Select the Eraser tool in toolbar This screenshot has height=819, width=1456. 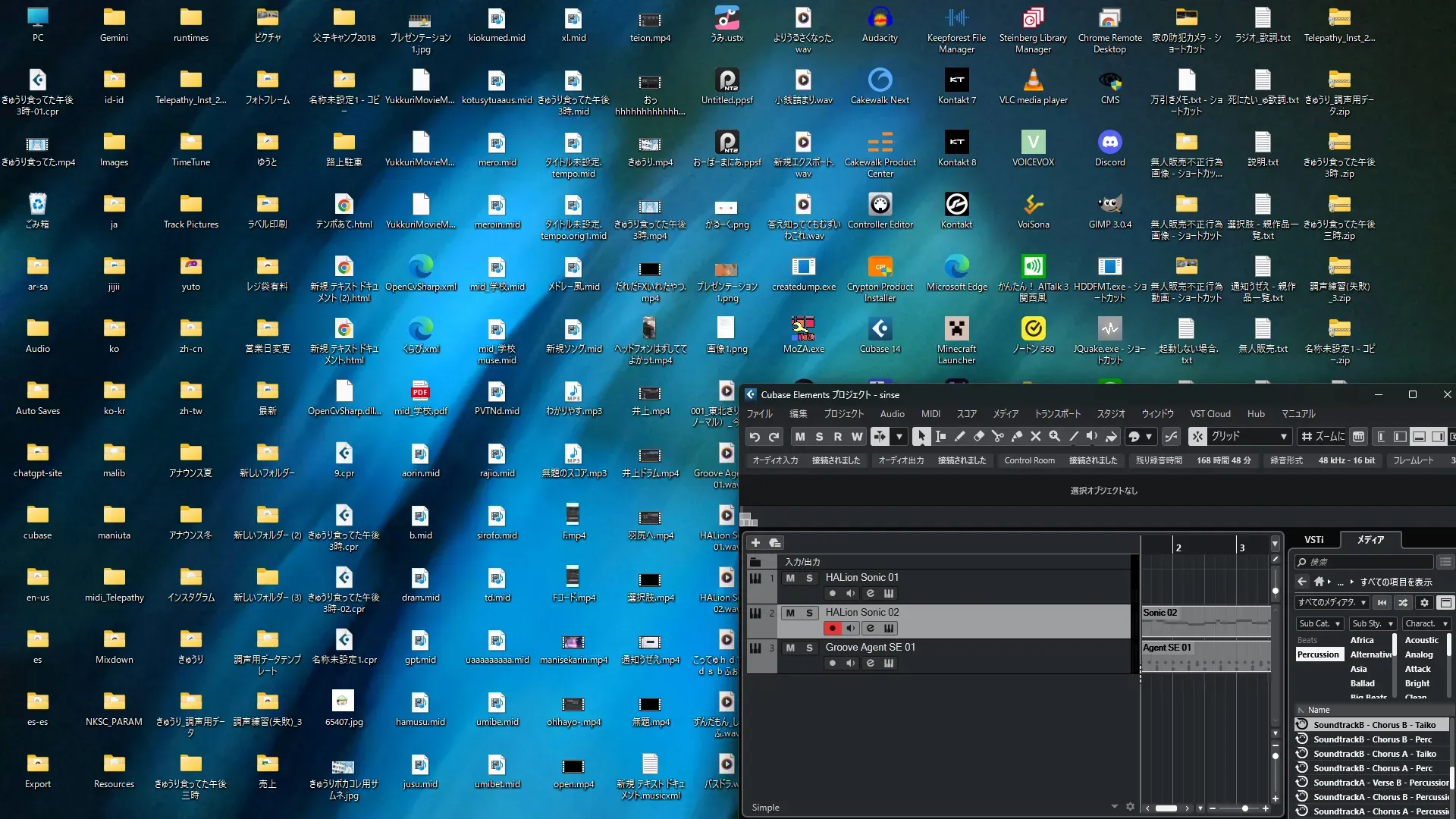978,437
